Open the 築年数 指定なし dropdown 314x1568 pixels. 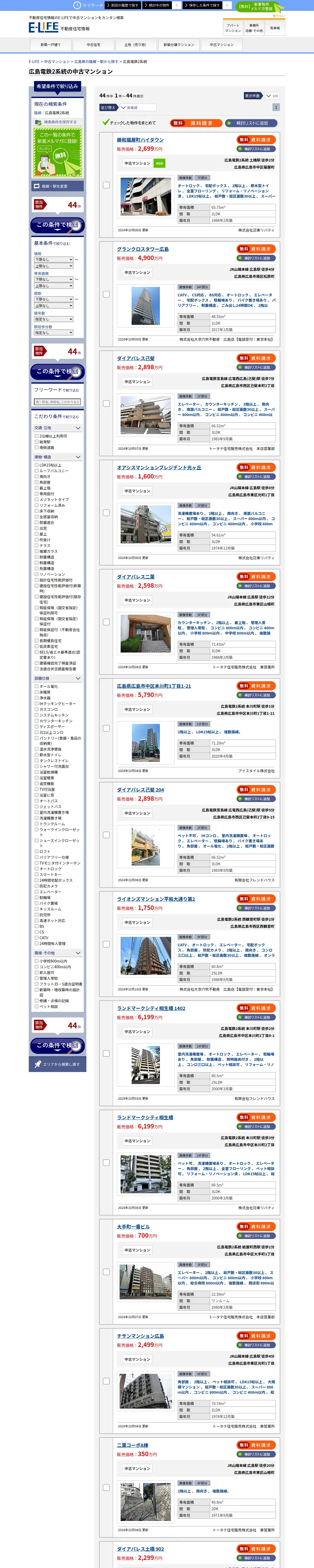tap(54, 319)
